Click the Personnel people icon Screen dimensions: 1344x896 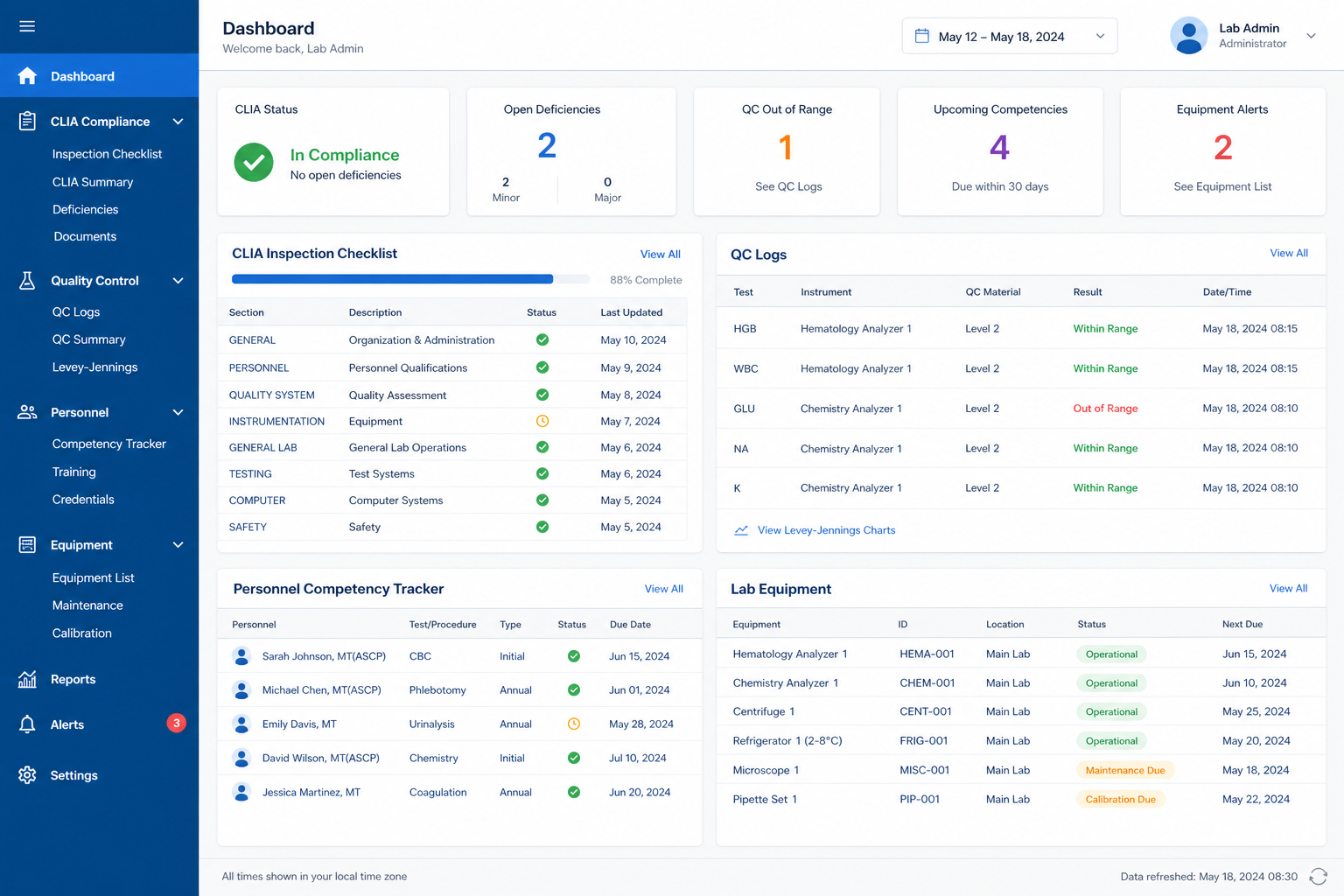(x=27, y=412)
